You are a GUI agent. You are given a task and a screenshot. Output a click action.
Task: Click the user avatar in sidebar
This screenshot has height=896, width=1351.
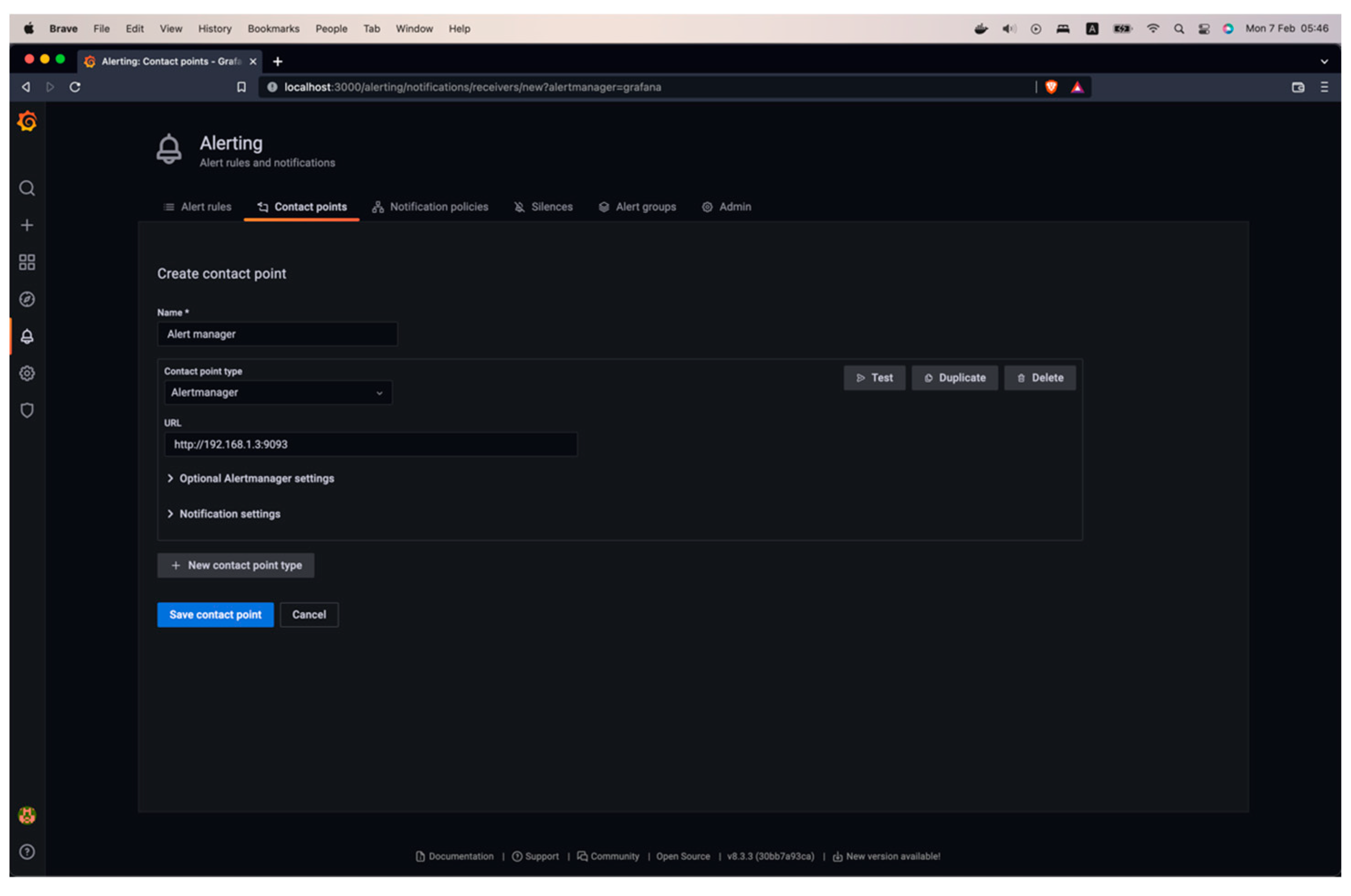(27, 815)
